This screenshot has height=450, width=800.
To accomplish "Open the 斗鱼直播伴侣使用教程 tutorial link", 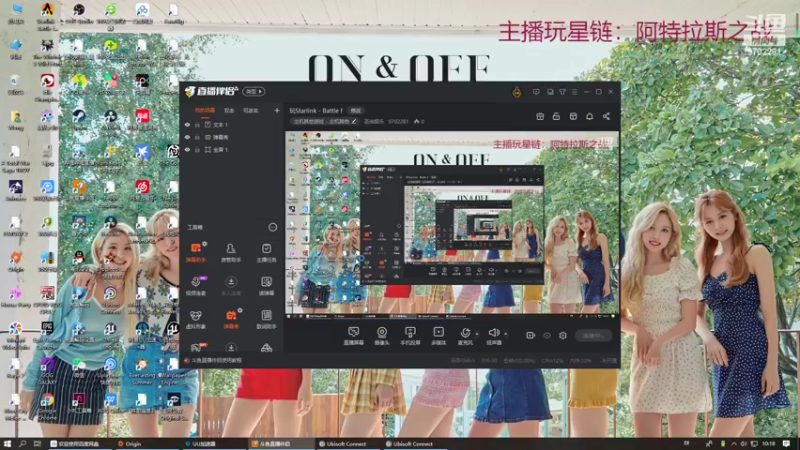I will pyautogui.click(x=216, y=360).
